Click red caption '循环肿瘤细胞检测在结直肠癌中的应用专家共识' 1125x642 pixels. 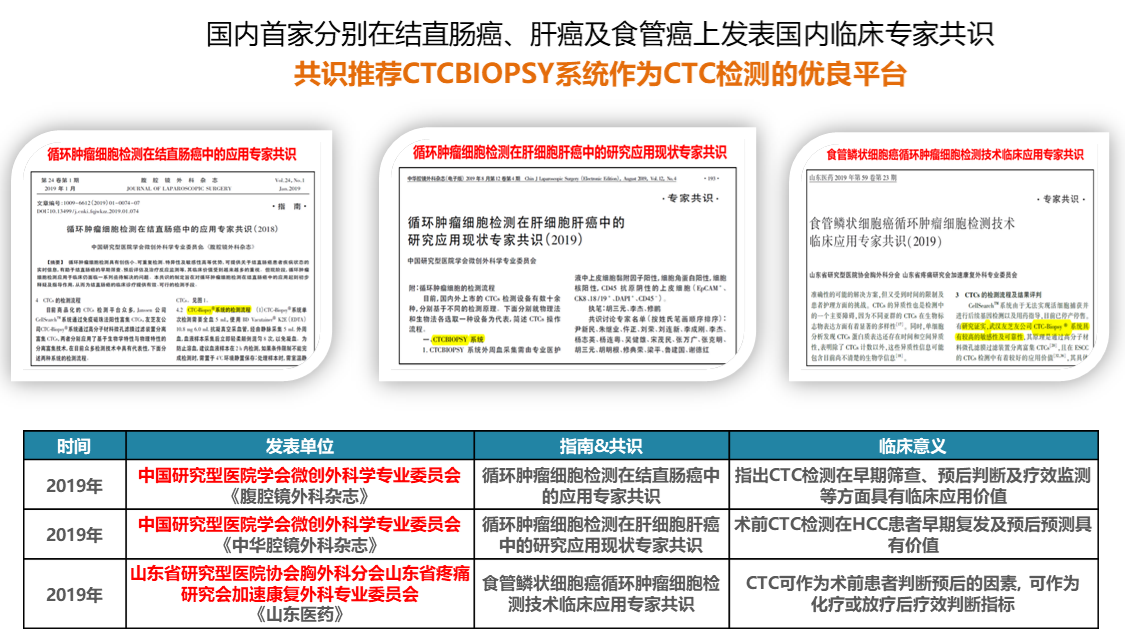click(171, 154)
